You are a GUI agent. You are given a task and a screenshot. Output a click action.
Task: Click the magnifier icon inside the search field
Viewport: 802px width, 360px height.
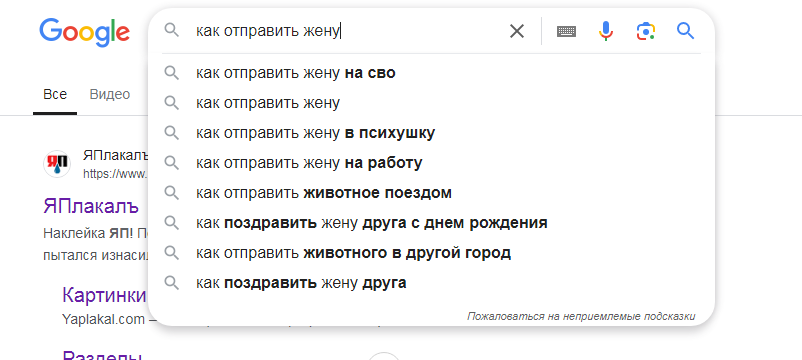point(171,31)
